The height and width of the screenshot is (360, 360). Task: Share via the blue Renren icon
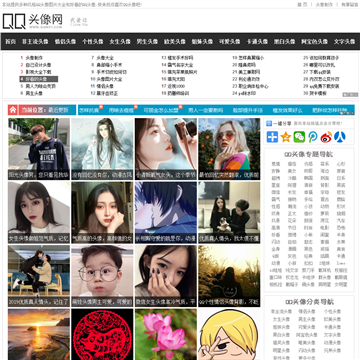(340, 137)
